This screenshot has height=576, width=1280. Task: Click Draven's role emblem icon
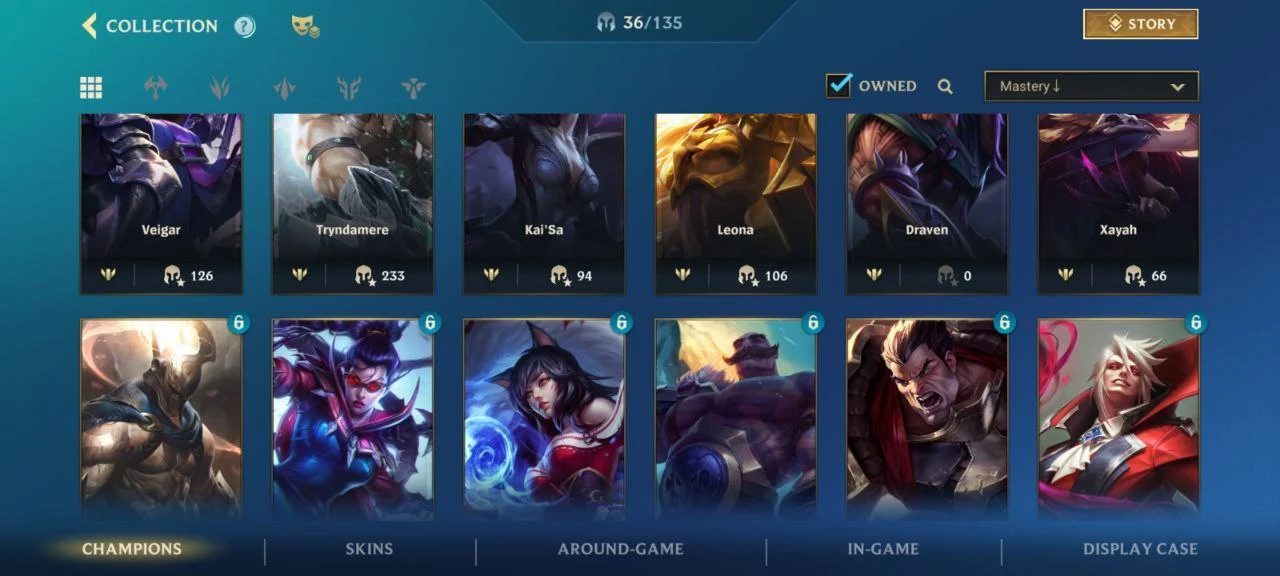coord(874,275)
